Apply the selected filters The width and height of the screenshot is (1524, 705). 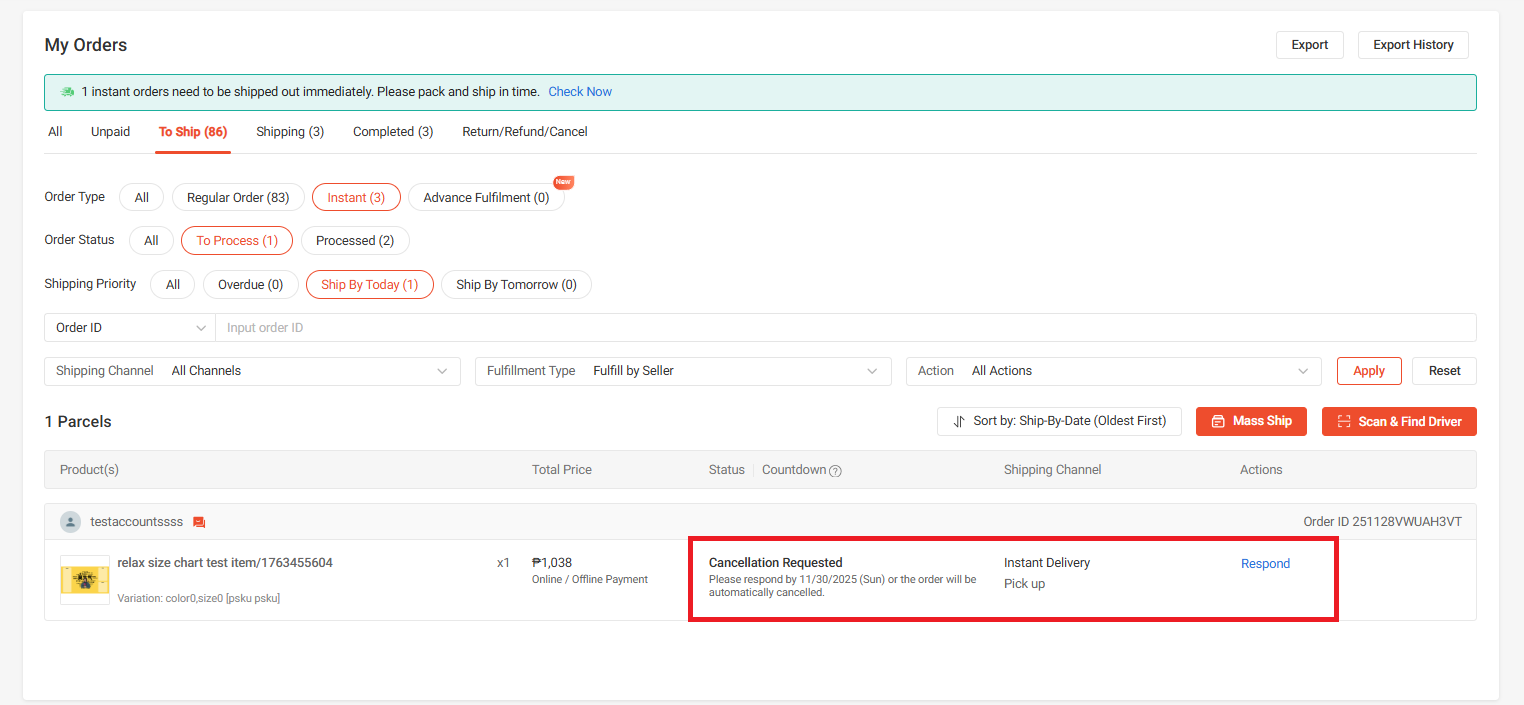point(1369,371)
